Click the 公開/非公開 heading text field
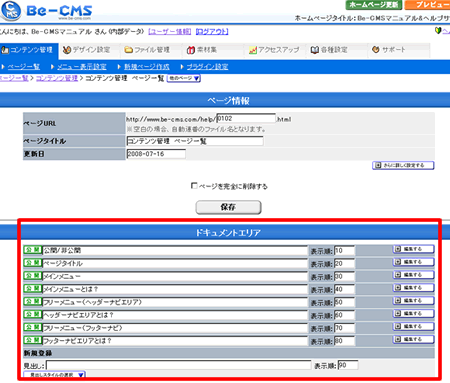Screen dimensions: 450x383 click(x=175, y=251)
